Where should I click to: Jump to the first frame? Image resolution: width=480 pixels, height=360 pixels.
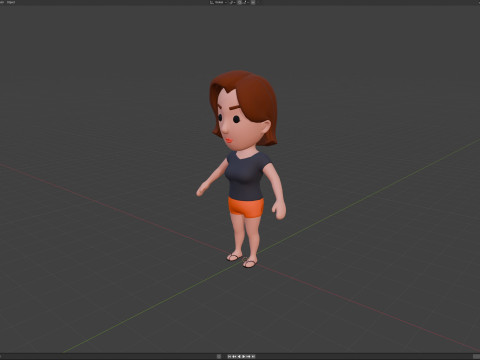tap(229, 356)
